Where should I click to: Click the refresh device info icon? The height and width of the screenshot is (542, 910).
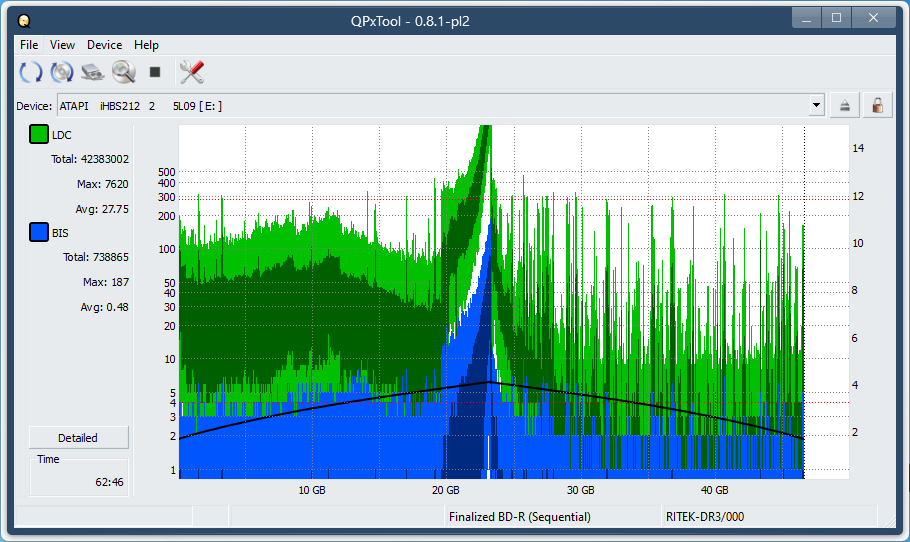coord(31,72)
